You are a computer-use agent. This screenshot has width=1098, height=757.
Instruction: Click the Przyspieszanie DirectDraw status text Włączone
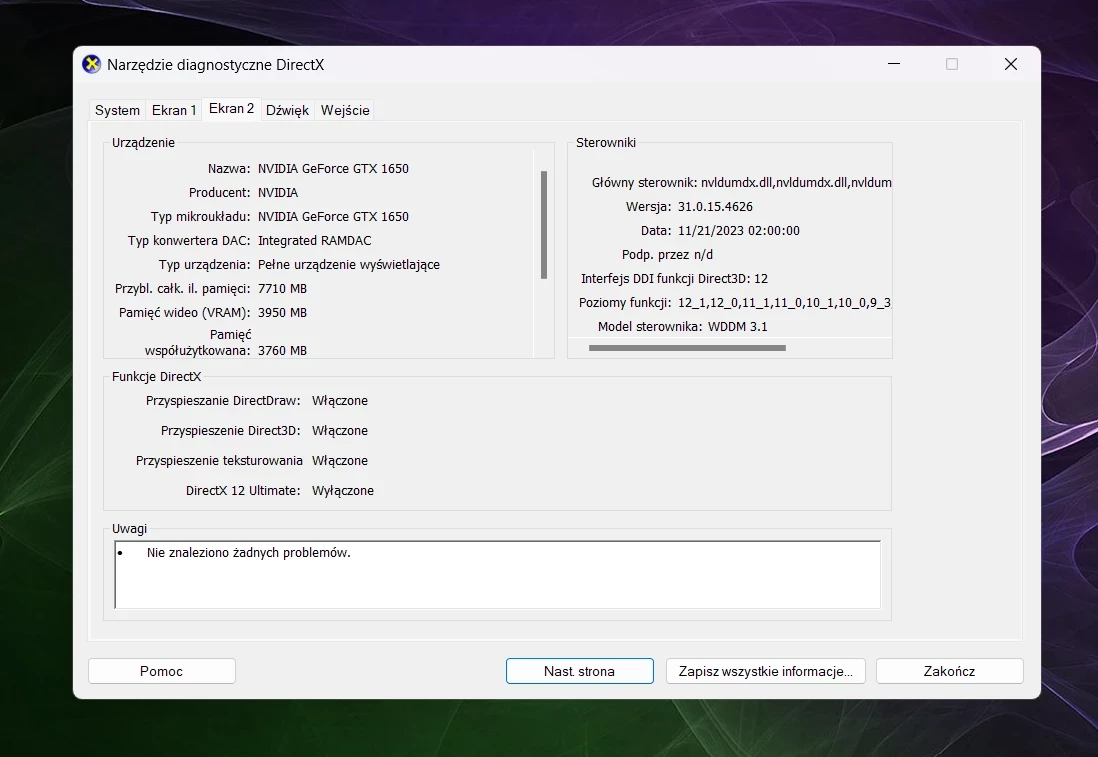340,400
